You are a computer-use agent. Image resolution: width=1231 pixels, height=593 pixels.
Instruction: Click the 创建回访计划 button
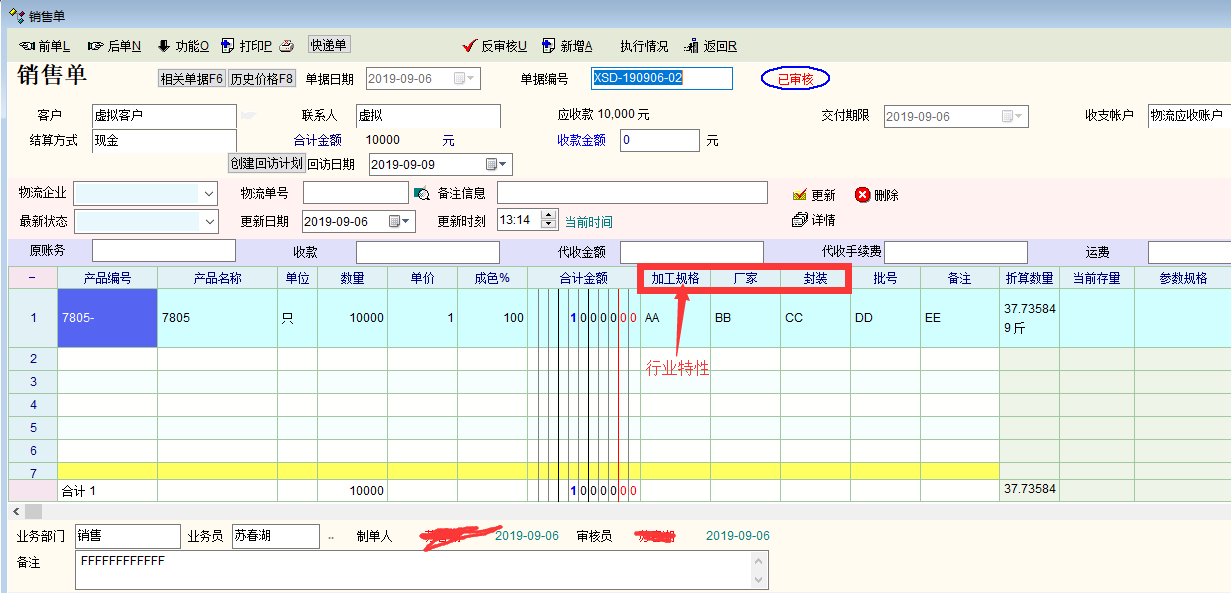266,163
